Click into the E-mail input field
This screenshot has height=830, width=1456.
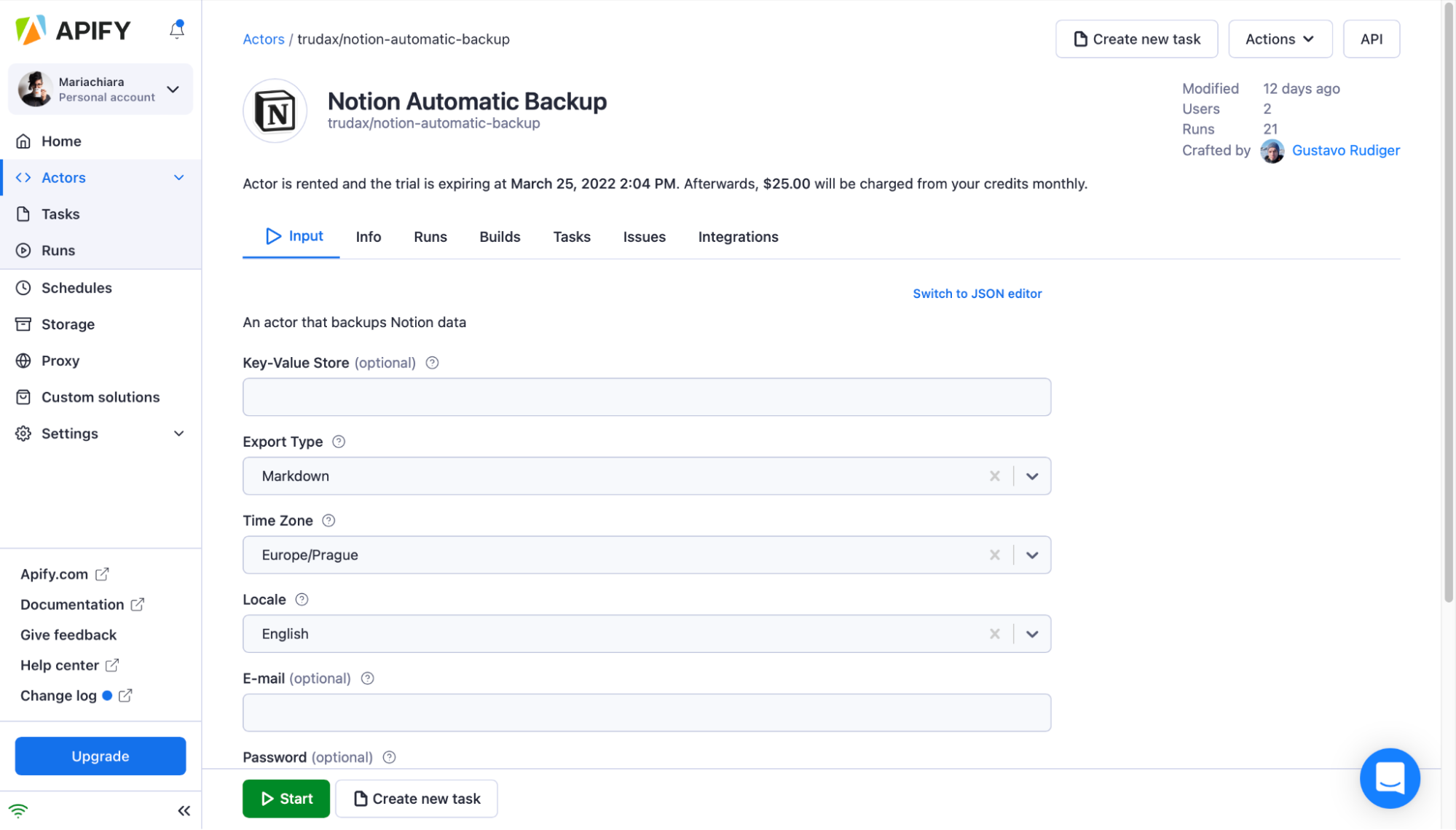[x=646, y=713]
